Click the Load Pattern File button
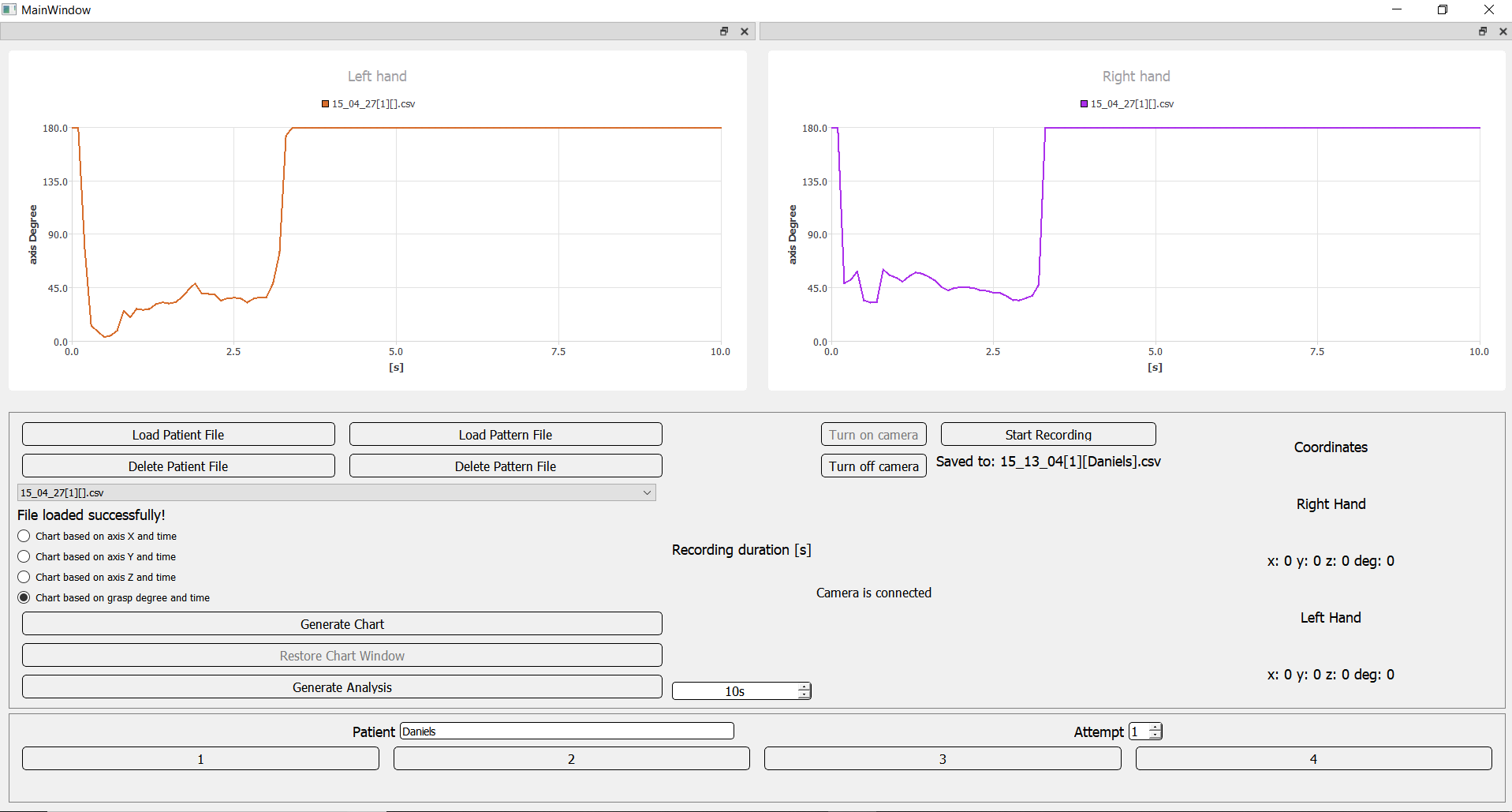Image resolution: width=1512 pixels, height=812 pixels. pos(506,435)
